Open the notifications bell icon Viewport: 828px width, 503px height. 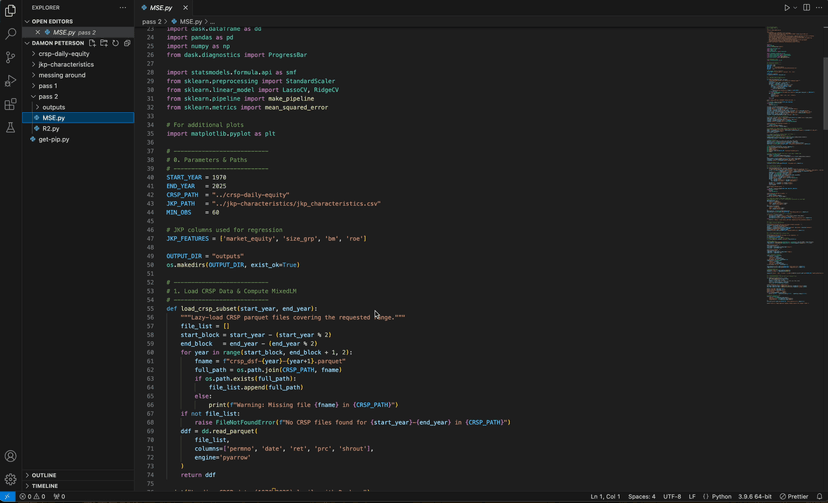pyautogui.click(x=820, y=496)
